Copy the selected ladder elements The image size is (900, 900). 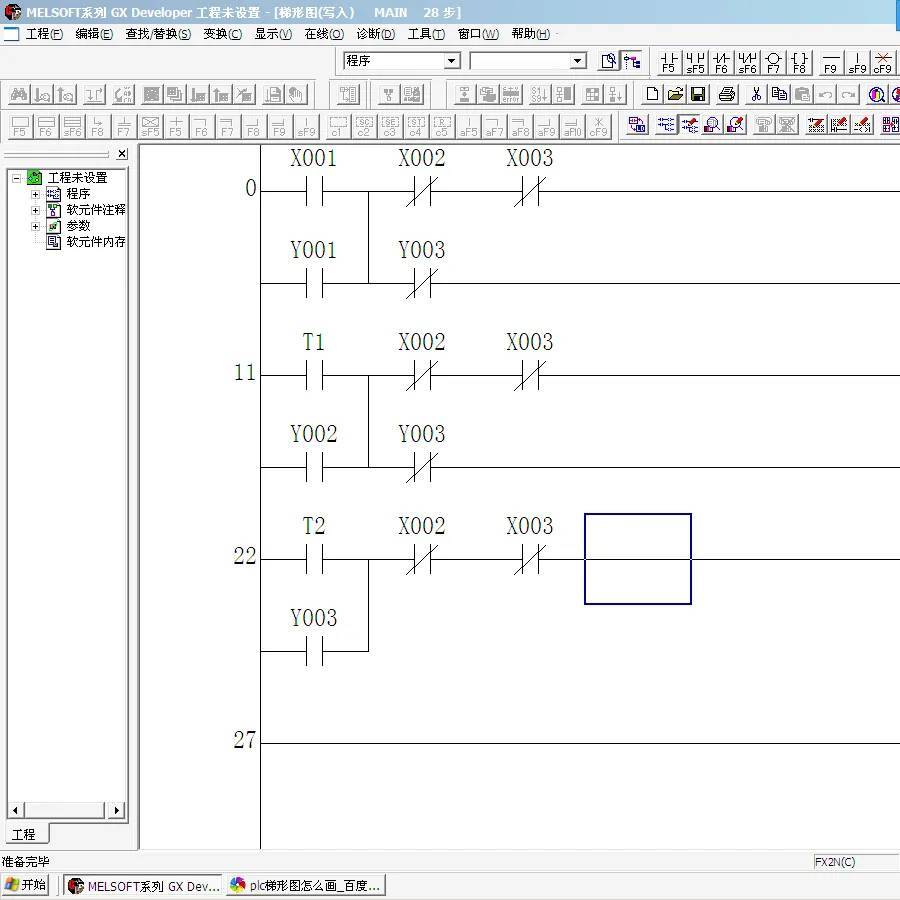pyautogui.click(x=779, y=94)
